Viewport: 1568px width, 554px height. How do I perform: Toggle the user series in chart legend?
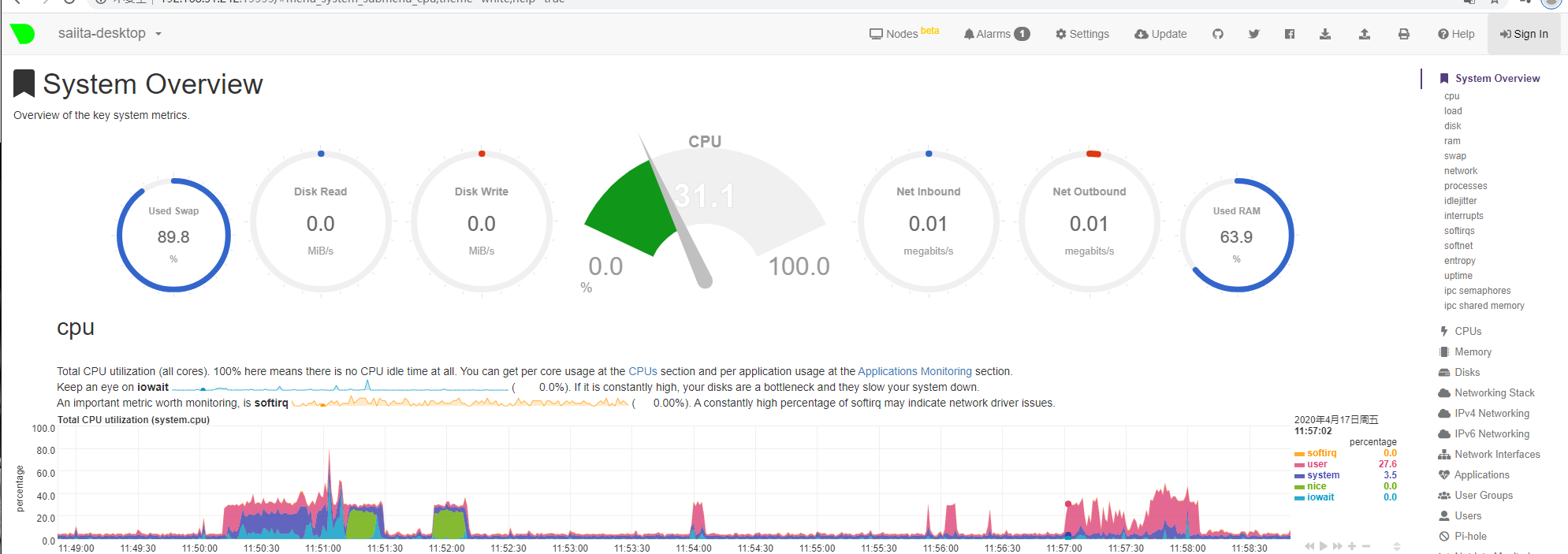pos(1317,464)
